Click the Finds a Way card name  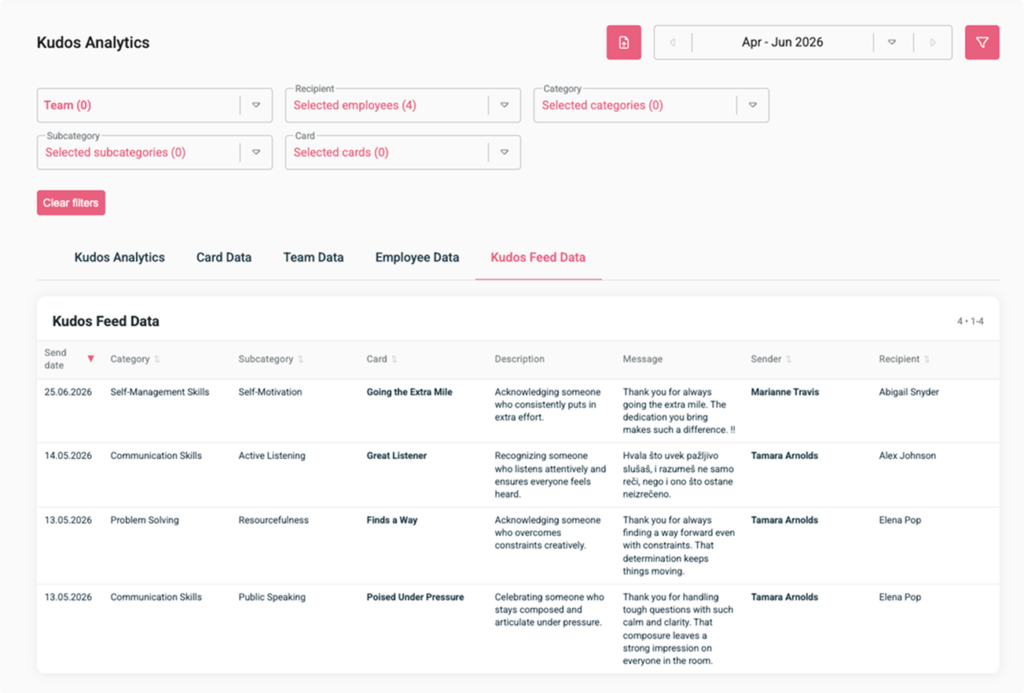click(392, 520)
